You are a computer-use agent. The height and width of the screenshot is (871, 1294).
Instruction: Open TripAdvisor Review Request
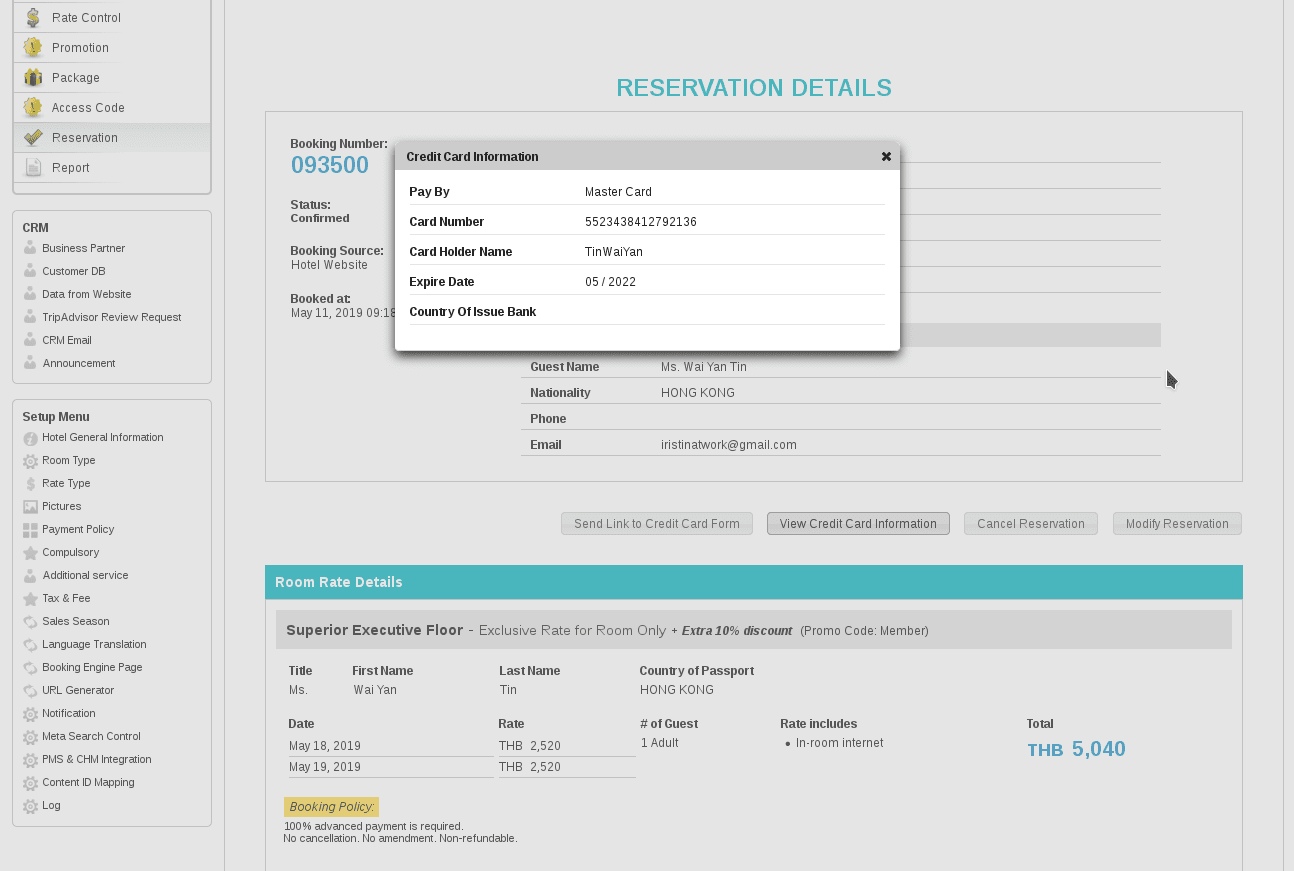click(111, 318)
